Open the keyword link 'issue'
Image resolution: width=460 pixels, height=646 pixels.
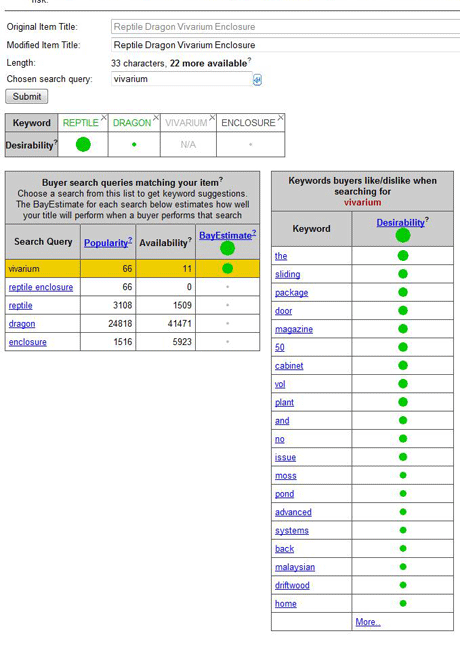point(285,457)
